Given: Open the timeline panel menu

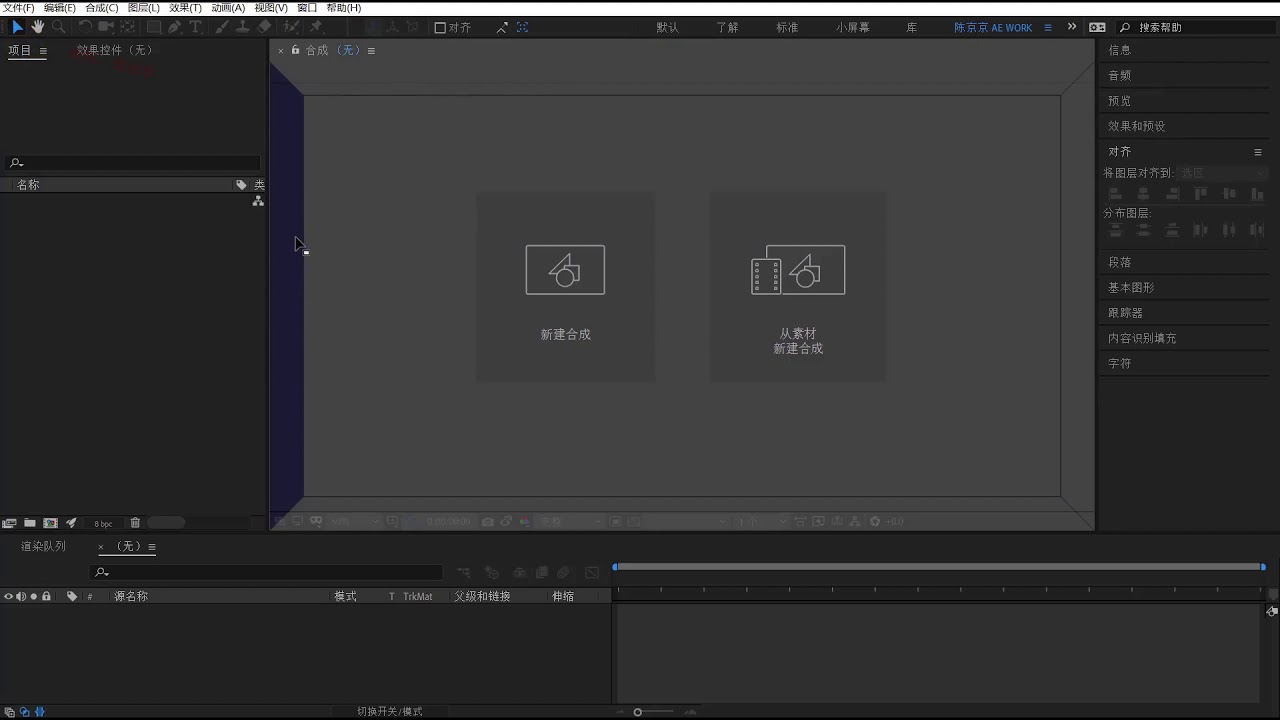Looking at the screenshot, I should (152, 547).
